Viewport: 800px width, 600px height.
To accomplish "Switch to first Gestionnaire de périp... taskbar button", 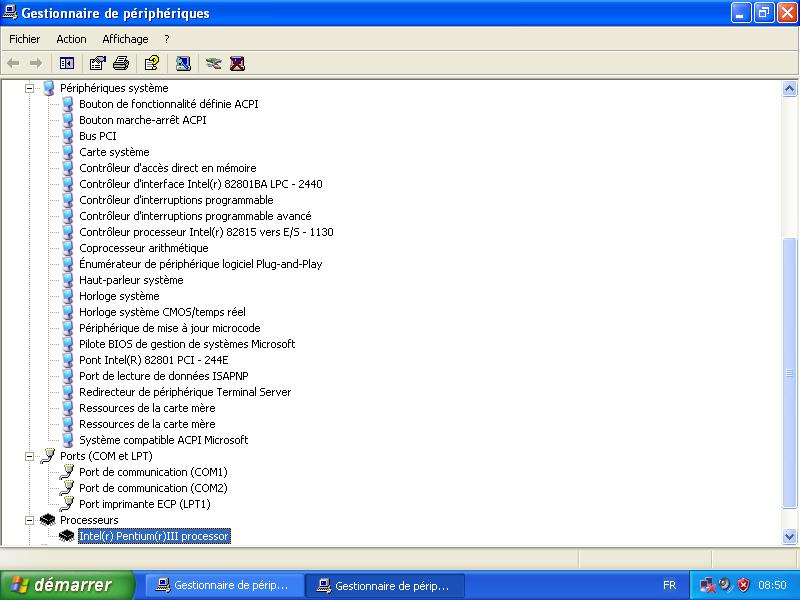I will tap(224, 585).
